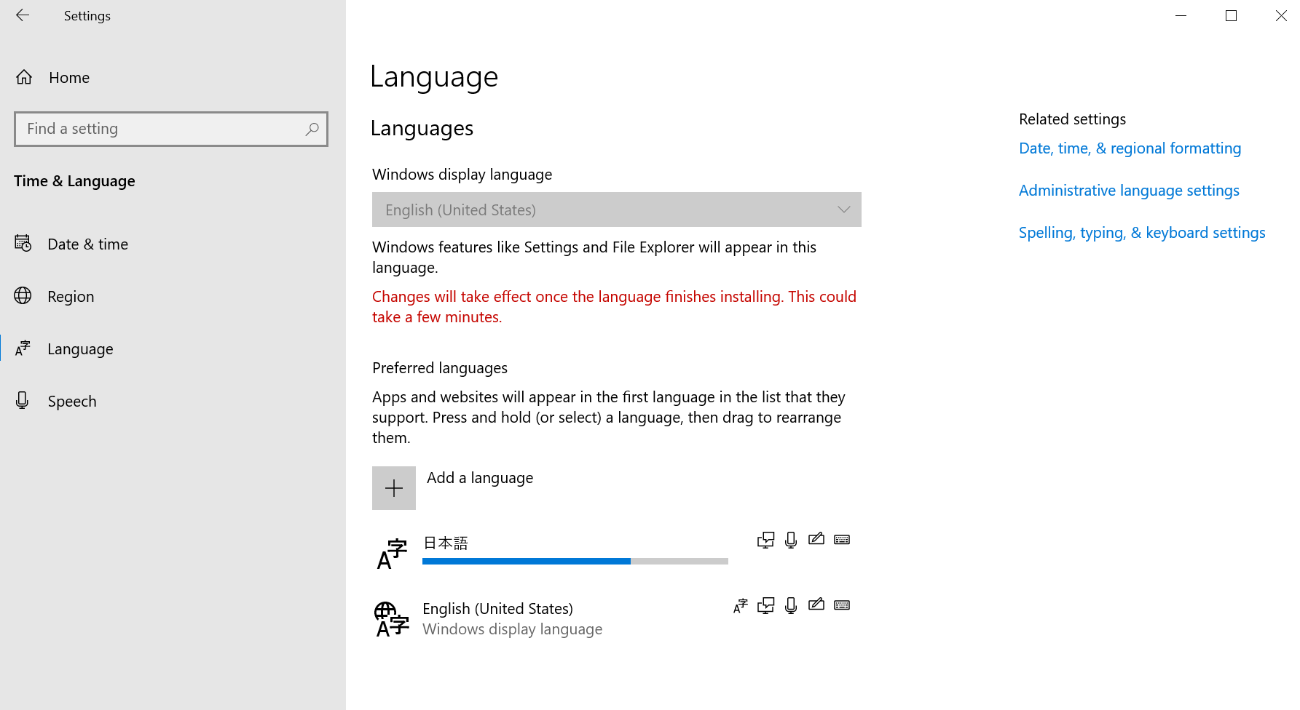Viewport: 1300px width, 710px height.
Task: Click the text-to-speech icon on English row
Action: click(x=766, y=606)
